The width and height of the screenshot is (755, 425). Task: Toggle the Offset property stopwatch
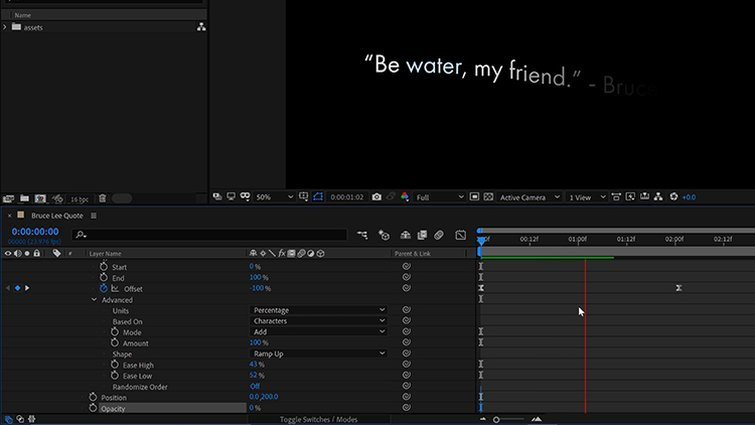tap(103, 288)
